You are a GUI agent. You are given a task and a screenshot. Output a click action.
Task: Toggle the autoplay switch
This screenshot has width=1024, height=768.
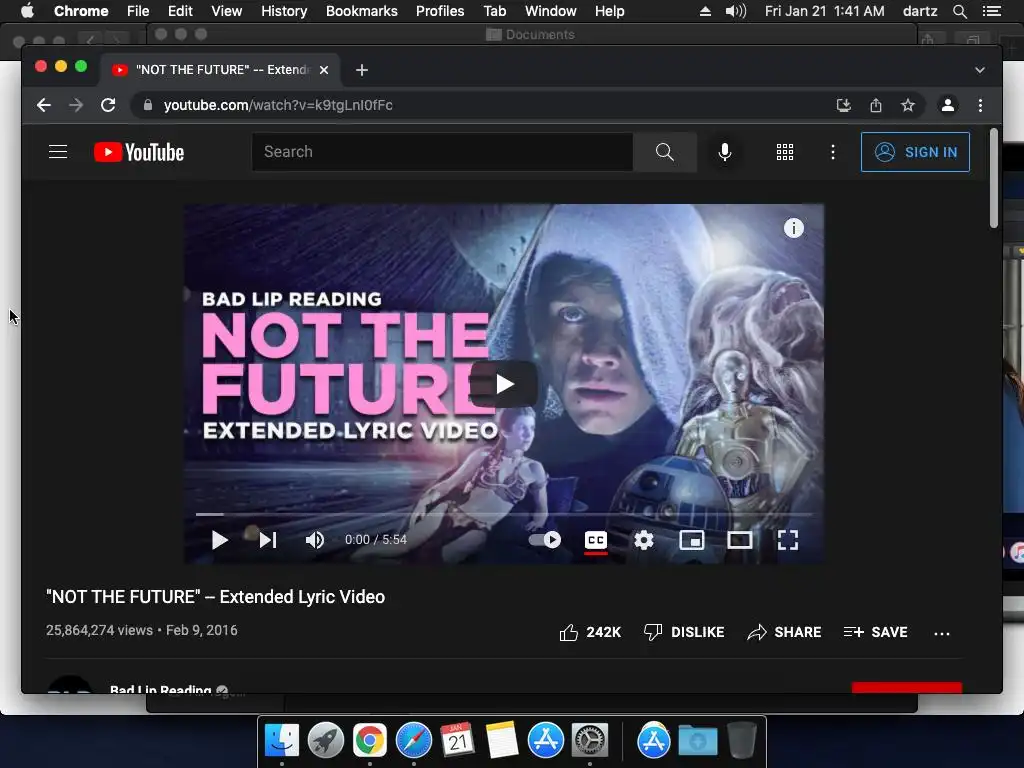pos(545,540)
